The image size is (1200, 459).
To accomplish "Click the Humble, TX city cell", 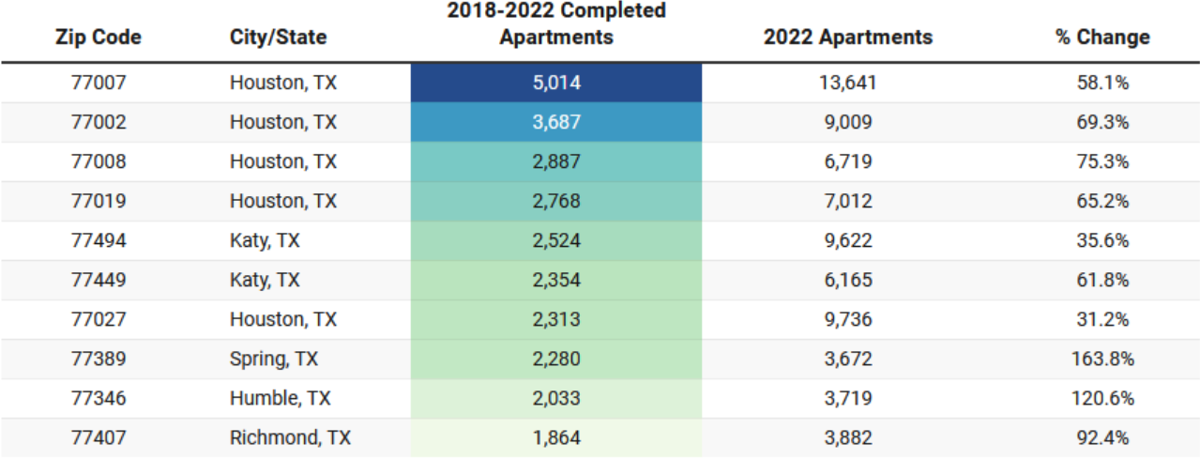I will [x=280, y=398].
